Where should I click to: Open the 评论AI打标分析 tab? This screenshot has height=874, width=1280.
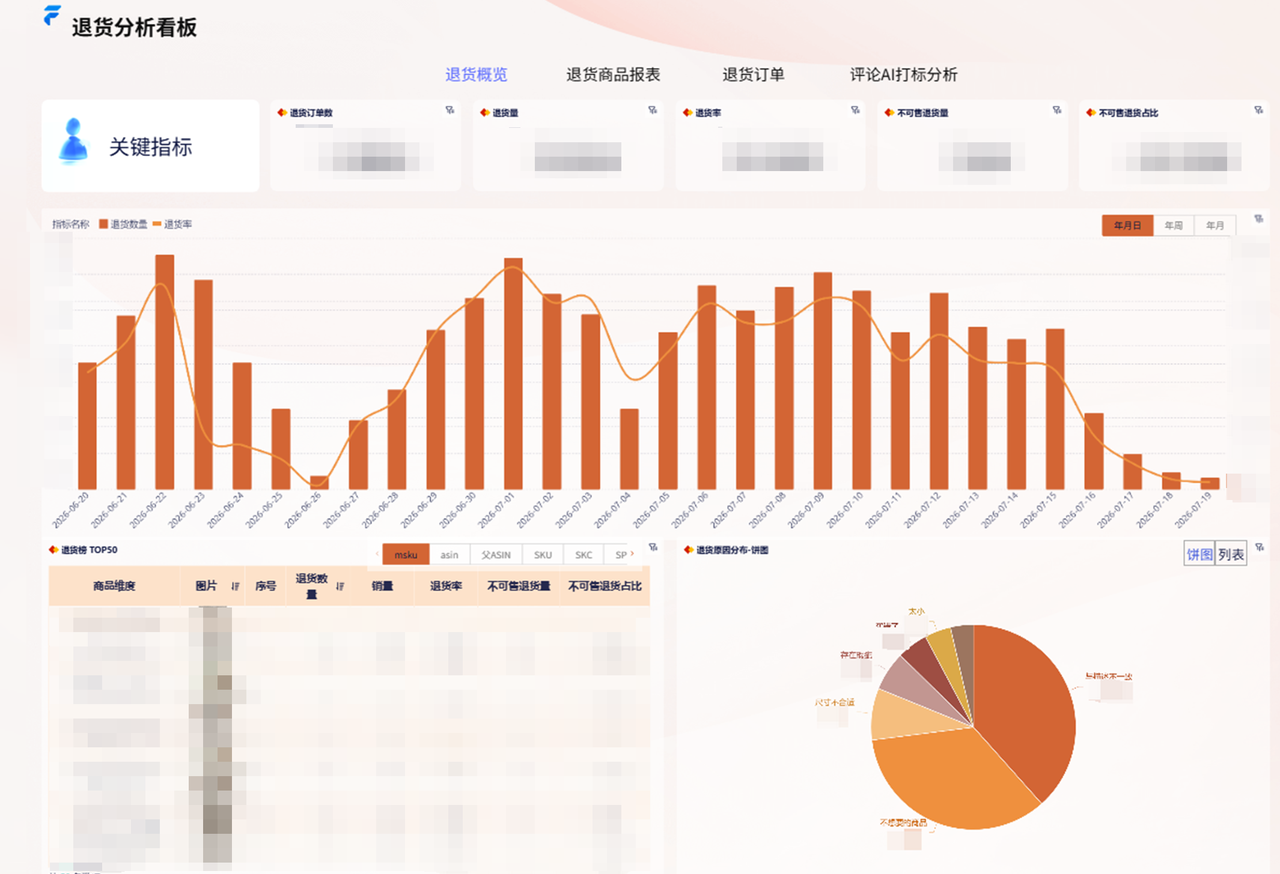(x=904, y=75)
